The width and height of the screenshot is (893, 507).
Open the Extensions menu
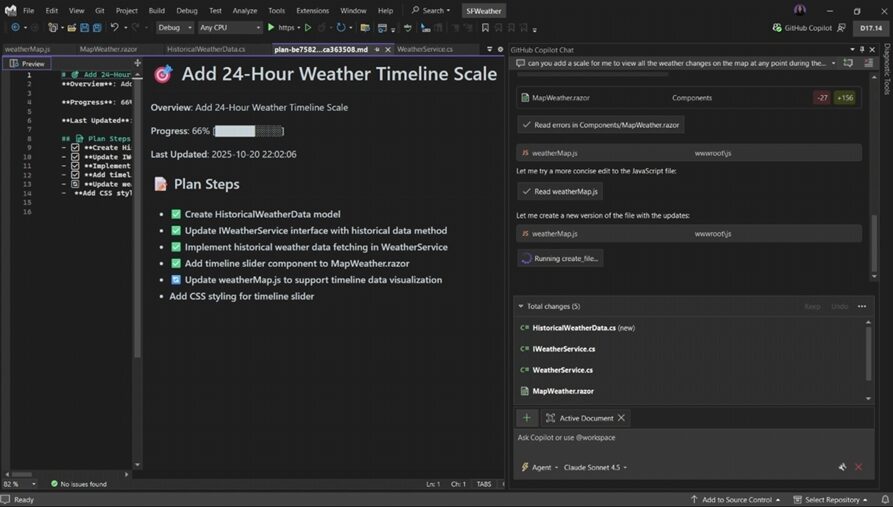coord(312,10)
